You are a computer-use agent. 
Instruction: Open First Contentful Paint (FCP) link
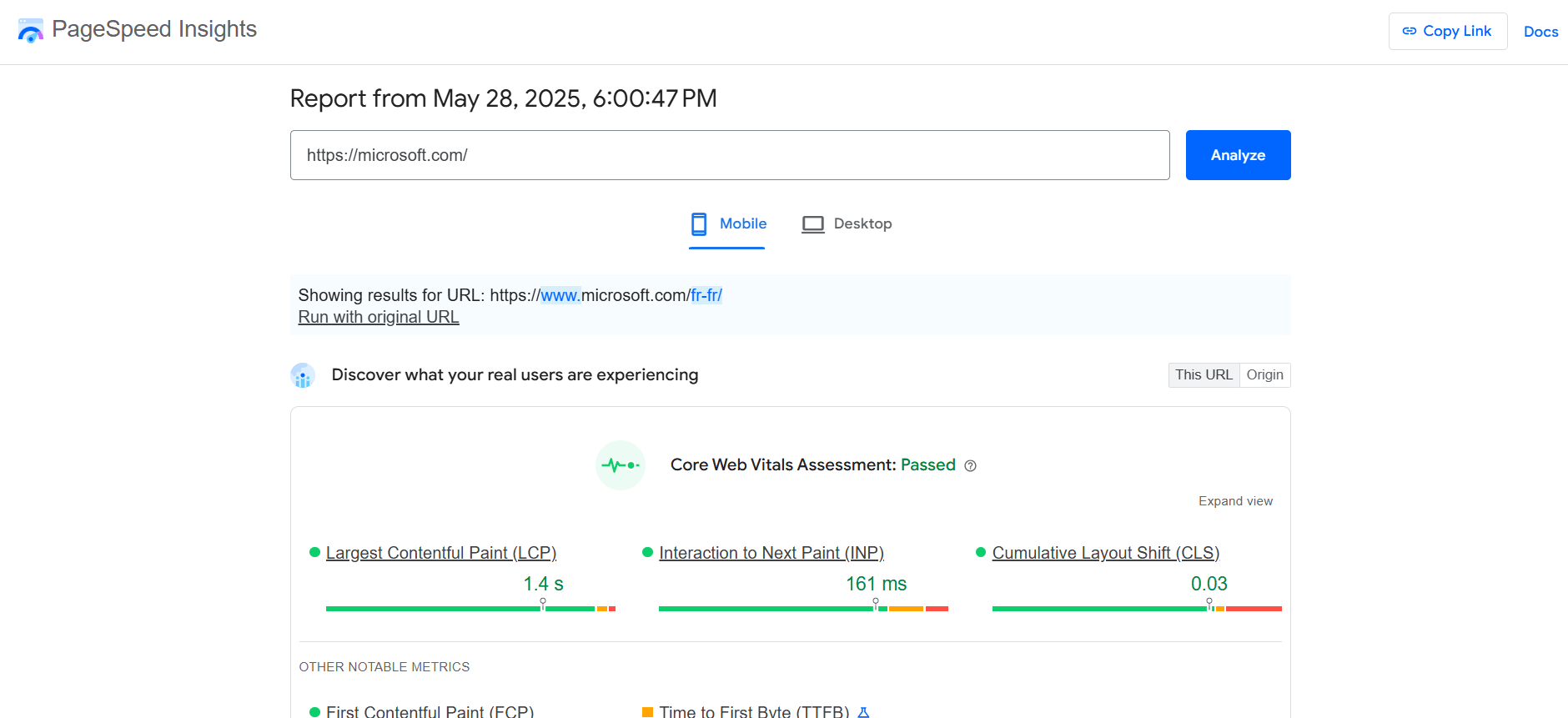click(x=430, y=711)
